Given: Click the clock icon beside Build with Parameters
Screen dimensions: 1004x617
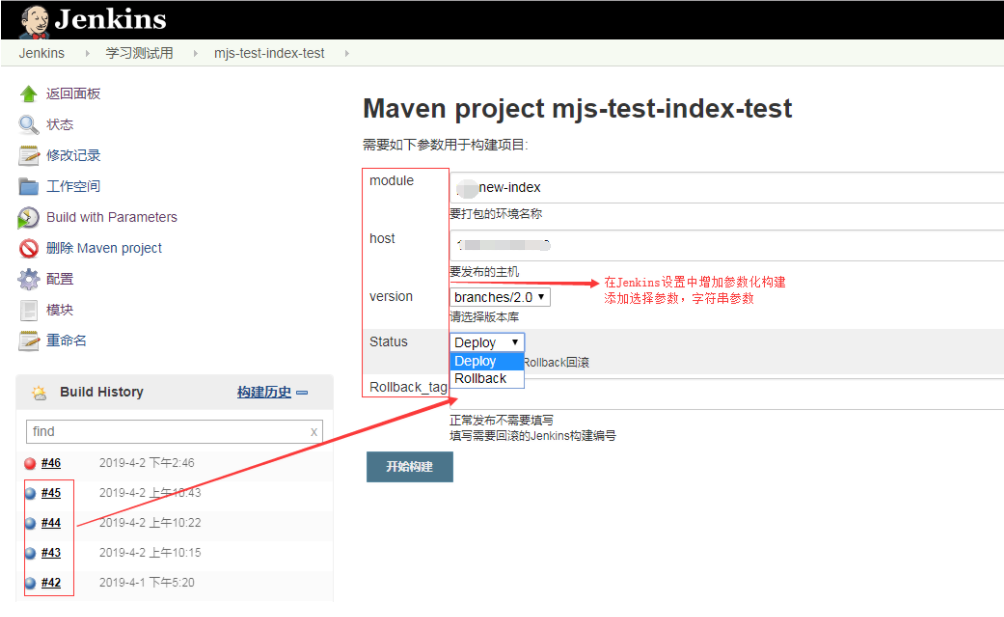Looking at the screenshot, I should click(x=28, y=218).
